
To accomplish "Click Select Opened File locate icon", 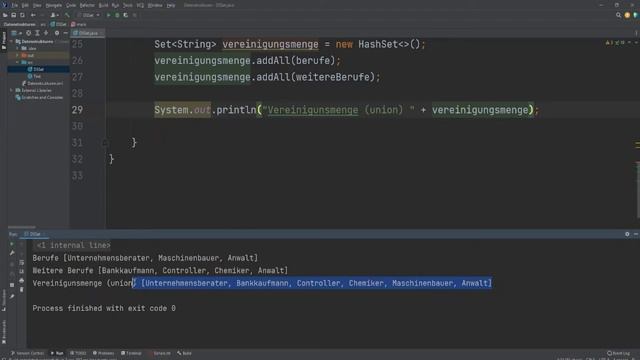I will click(x=28, y=33).
